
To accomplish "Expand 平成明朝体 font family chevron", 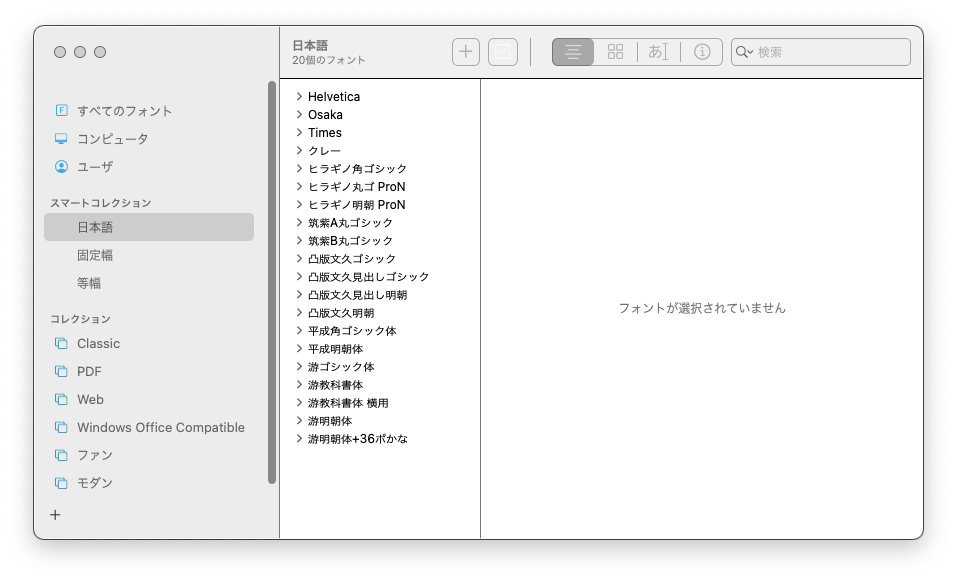I will (299, 348).
